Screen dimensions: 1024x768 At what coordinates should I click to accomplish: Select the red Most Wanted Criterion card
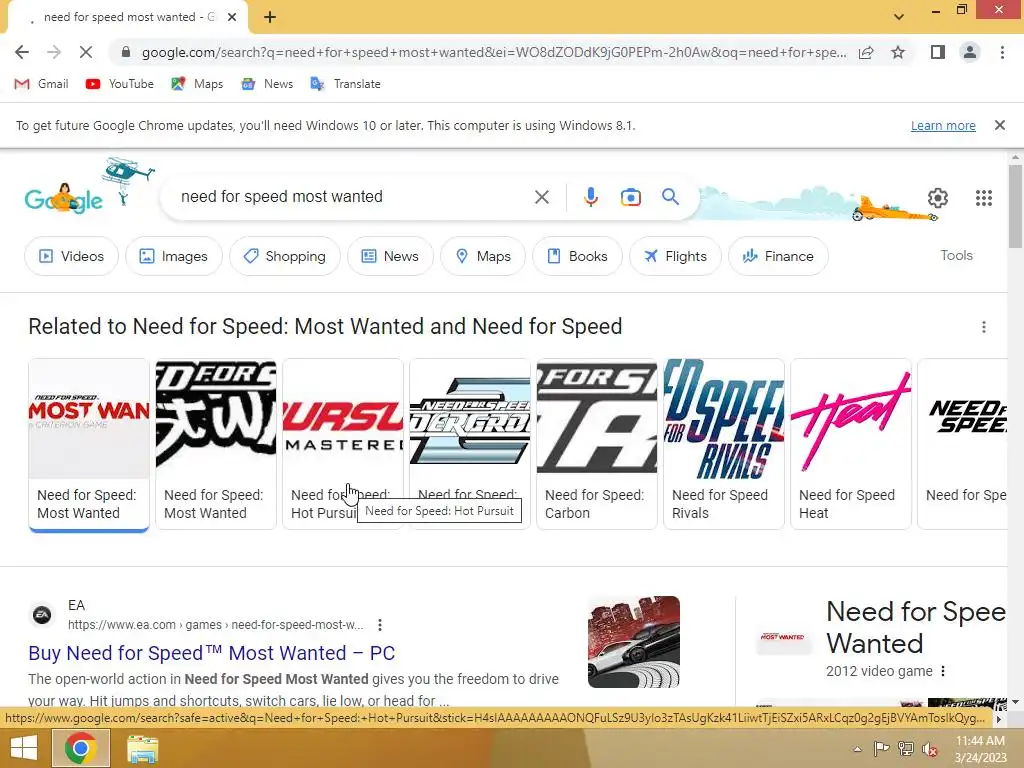point(89,444)
